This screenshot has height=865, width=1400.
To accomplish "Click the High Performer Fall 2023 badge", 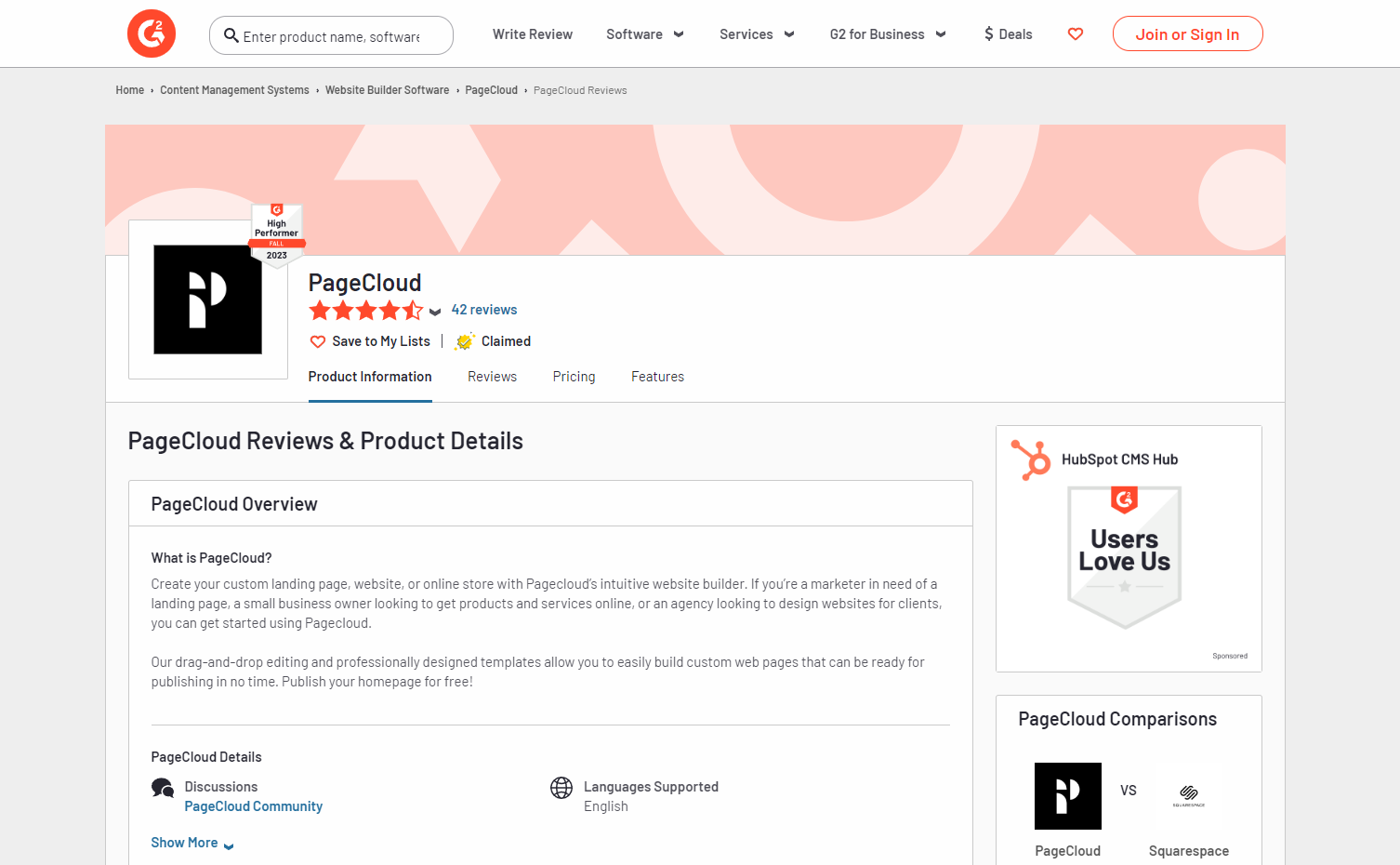I will [277, 235].
